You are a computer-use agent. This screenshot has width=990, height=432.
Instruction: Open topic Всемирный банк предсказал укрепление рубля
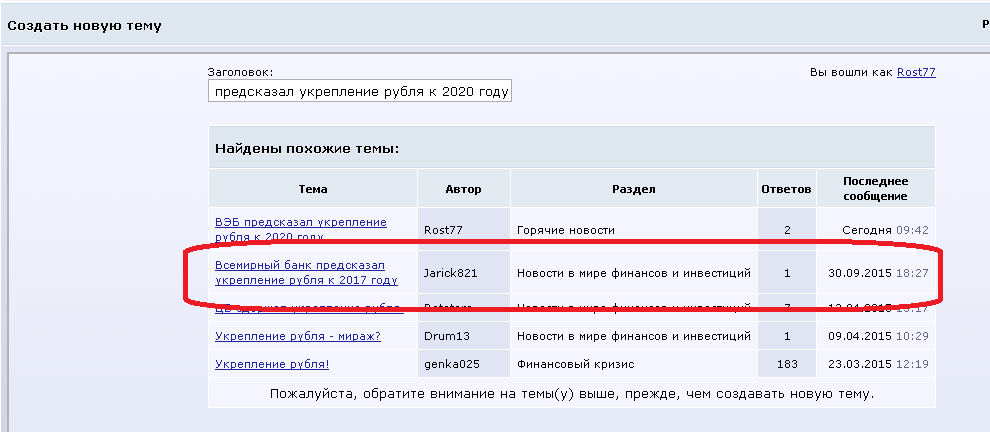point(299,266)
